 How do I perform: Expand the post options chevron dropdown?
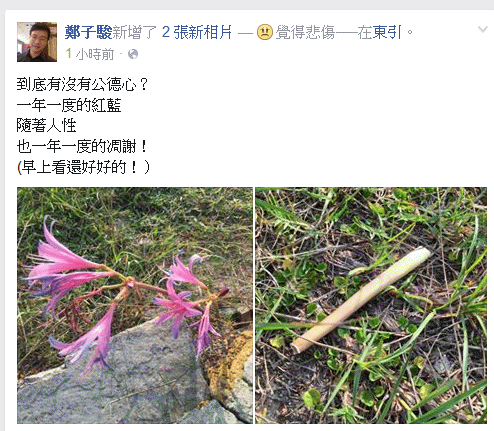coord(482,30)
